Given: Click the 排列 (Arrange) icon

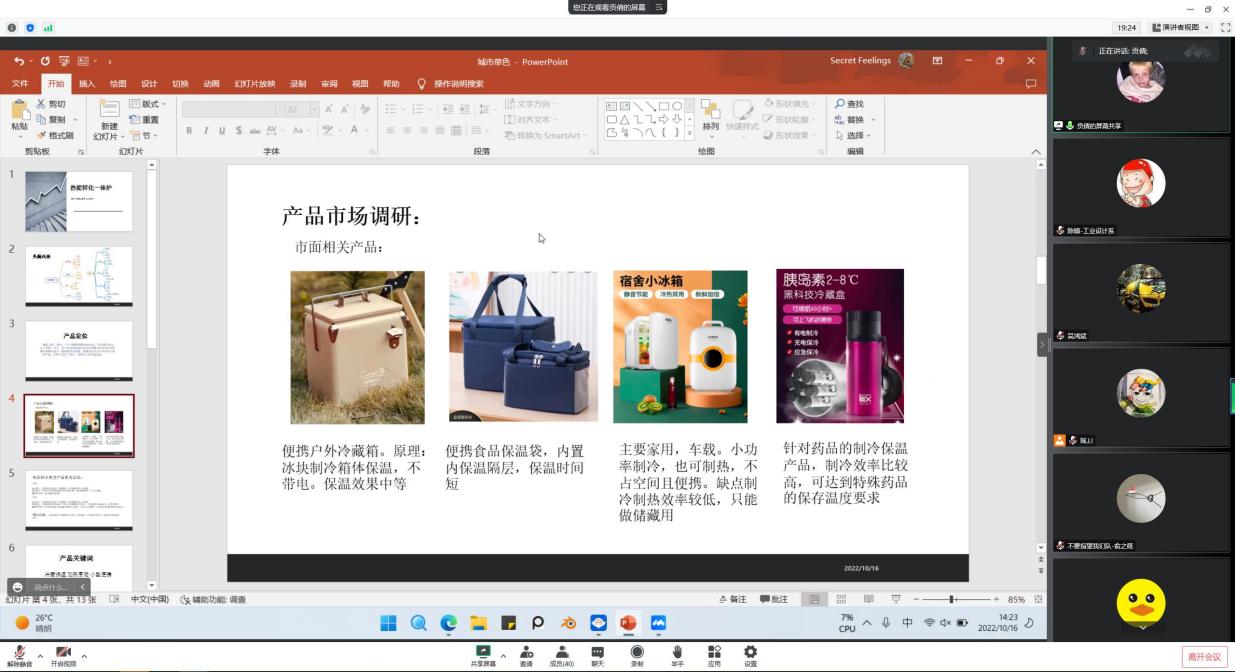Looking at the screenshot, I should pos(710,112).
